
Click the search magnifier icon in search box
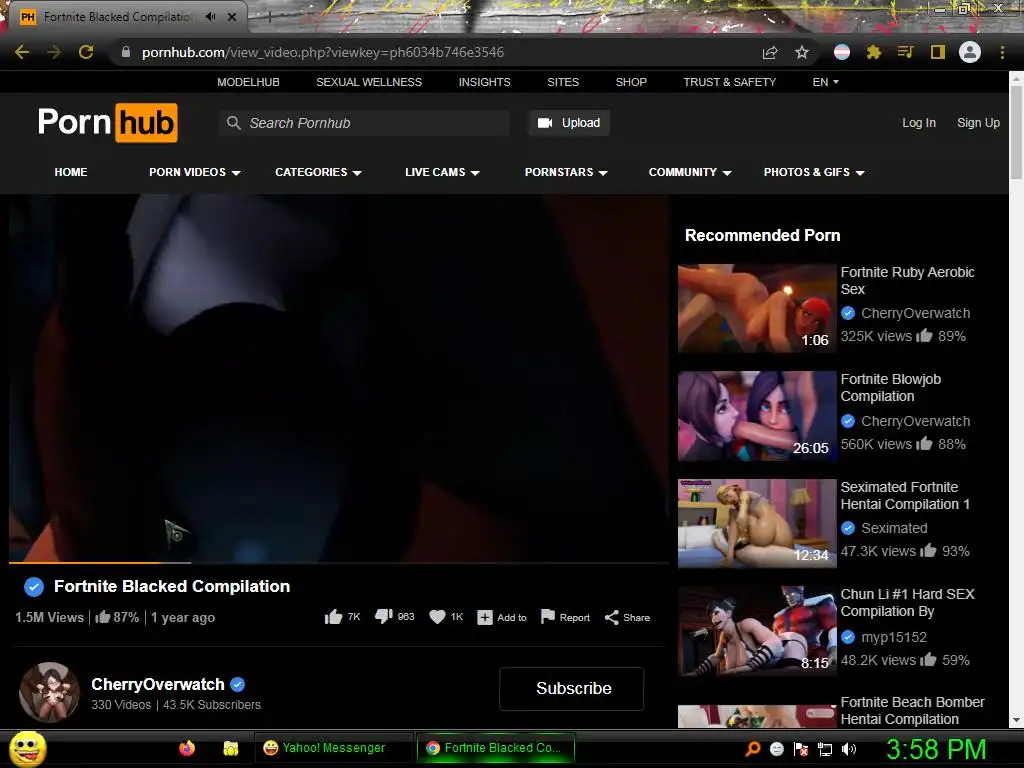coord(233,123)
